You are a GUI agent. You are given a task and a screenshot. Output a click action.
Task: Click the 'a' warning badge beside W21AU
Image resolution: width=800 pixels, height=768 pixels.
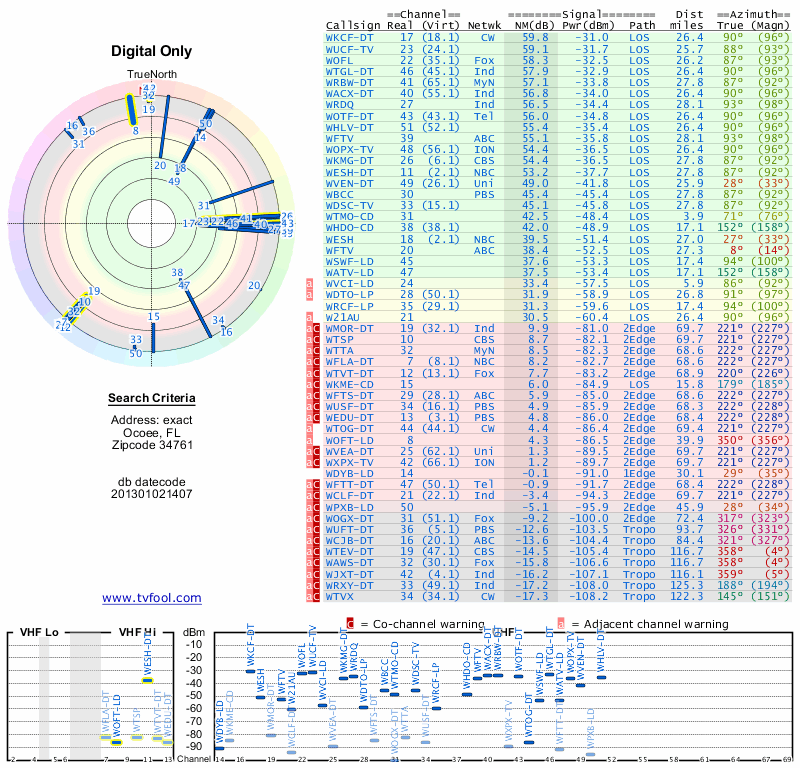[x=309, y=317]
